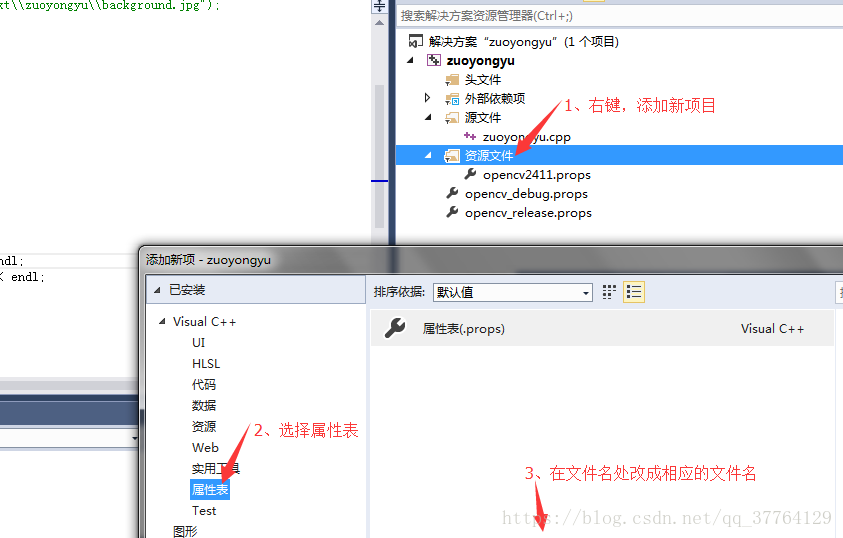Viewport: 843px width, 538px height.
Task: Click the Solution Explorer search box
Action: click(x=620, y=16)
